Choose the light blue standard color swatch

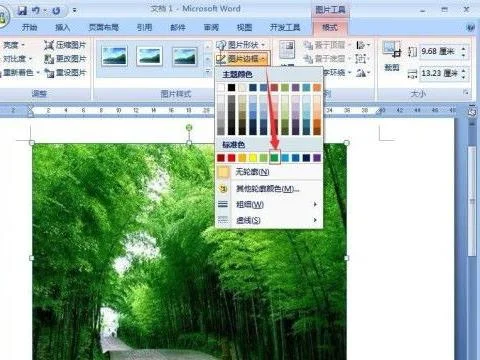tap(285, 158)
